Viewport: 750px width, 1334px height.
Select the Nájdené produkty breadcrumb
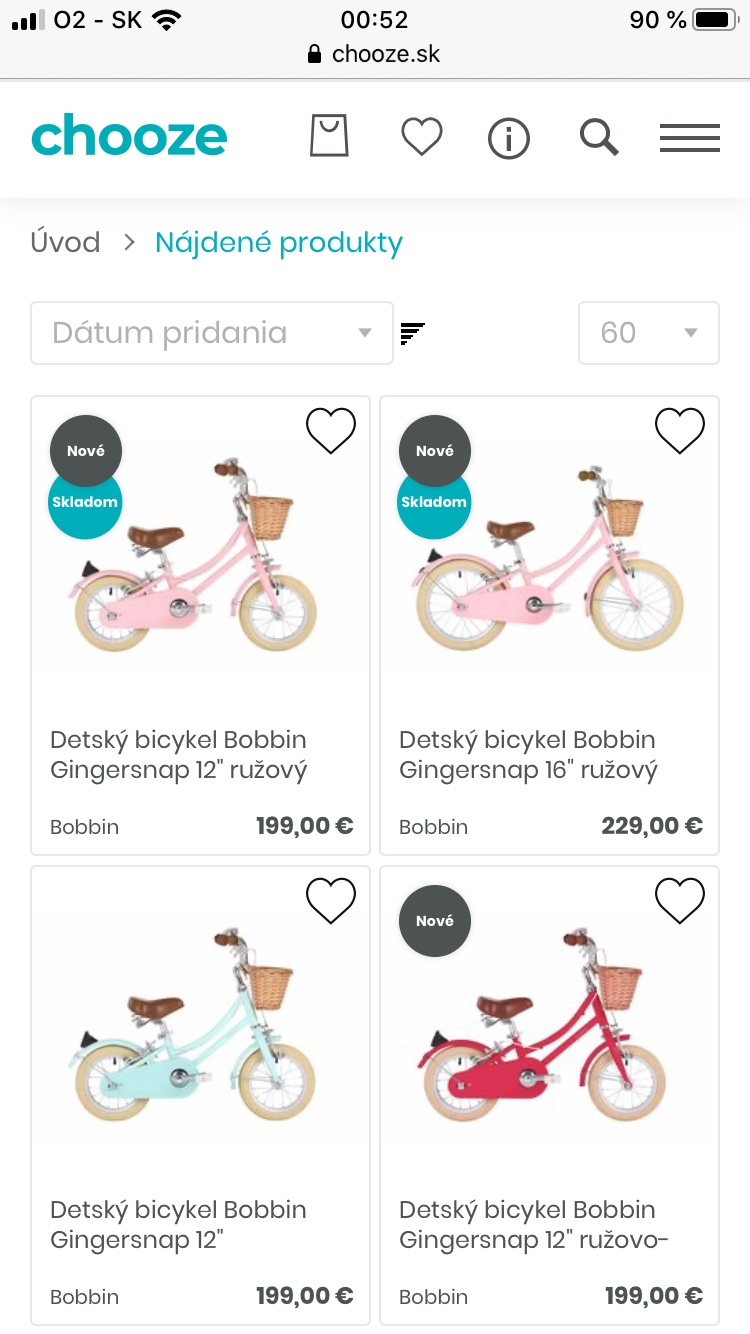pos(279,242)
